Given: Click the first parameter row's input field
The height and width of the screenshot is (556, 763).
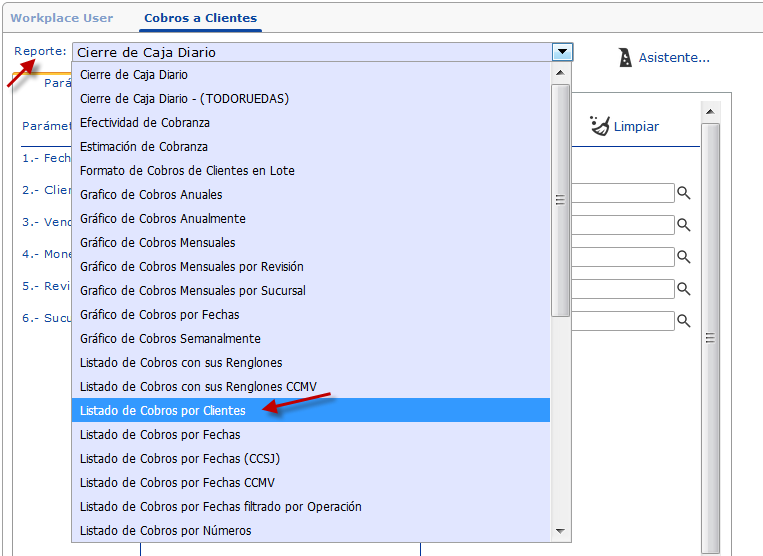Looking at the screenshot, I should tap(623, 193).
